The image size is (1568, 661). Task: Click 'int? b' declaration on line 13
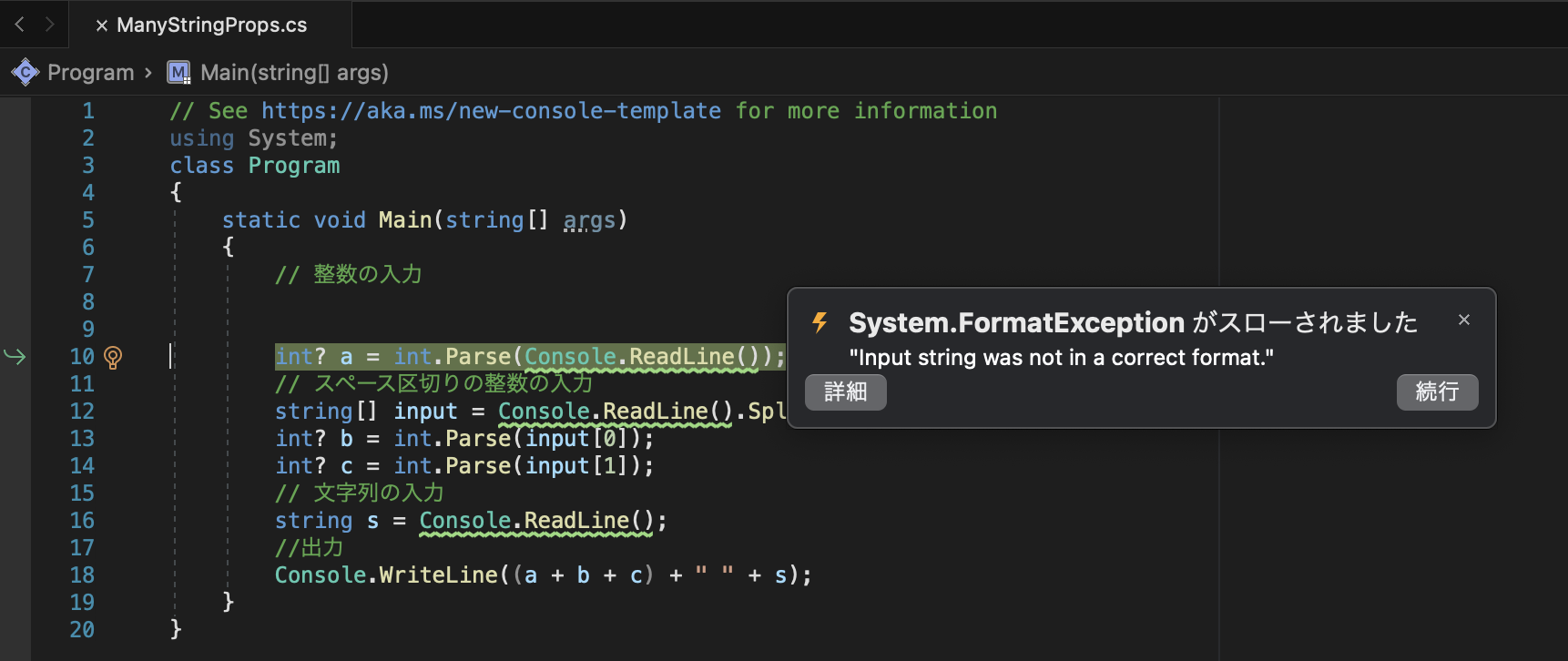click(314, 439)
